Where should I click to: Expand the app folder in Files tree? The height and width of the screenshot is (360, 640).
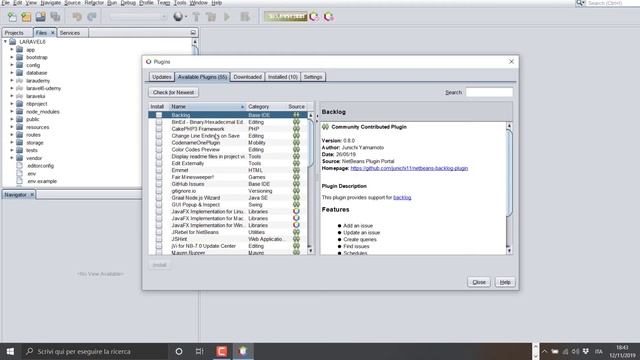tap(12, 49)
